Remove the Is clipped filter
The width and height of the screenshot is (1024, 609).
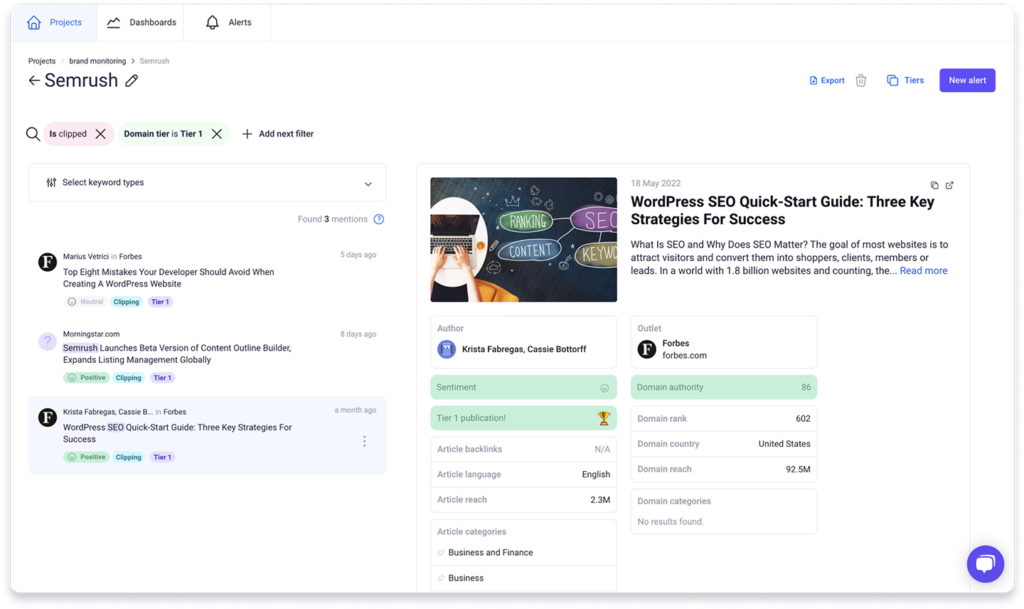pyautogui.click(x=100, y=134)
